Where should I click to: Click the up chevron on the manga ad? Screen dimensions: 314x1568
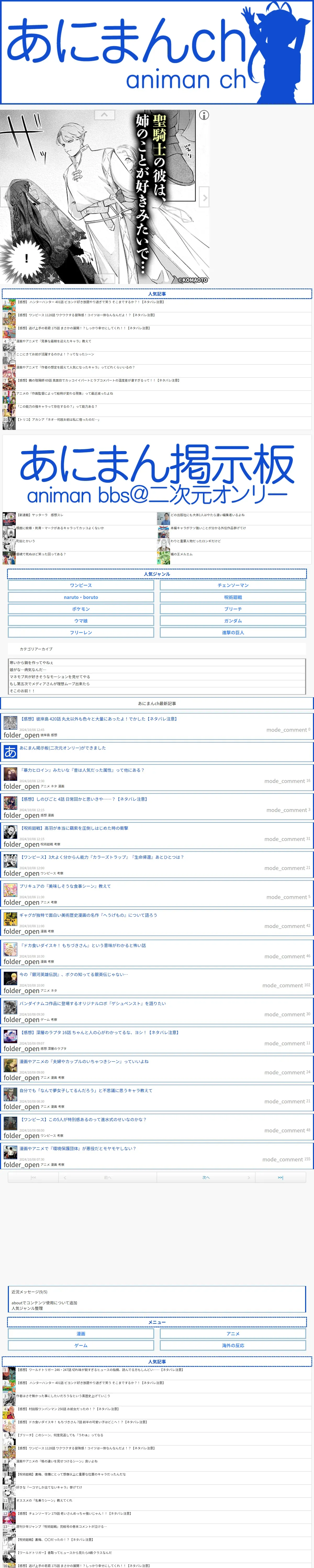tap(104, 114)
